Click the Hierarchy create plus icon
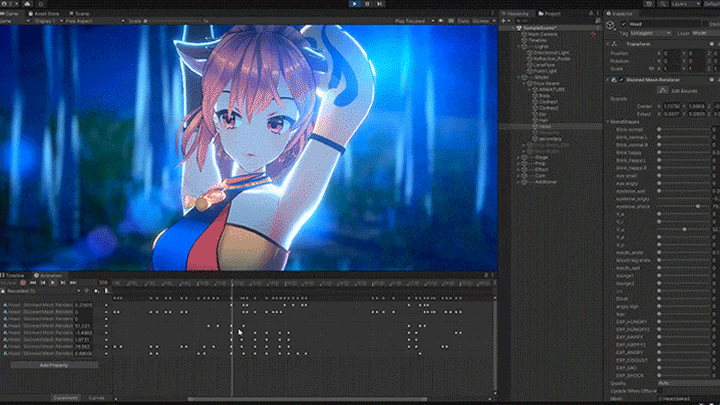Screen dimensions: 720x405 [504, 21]
